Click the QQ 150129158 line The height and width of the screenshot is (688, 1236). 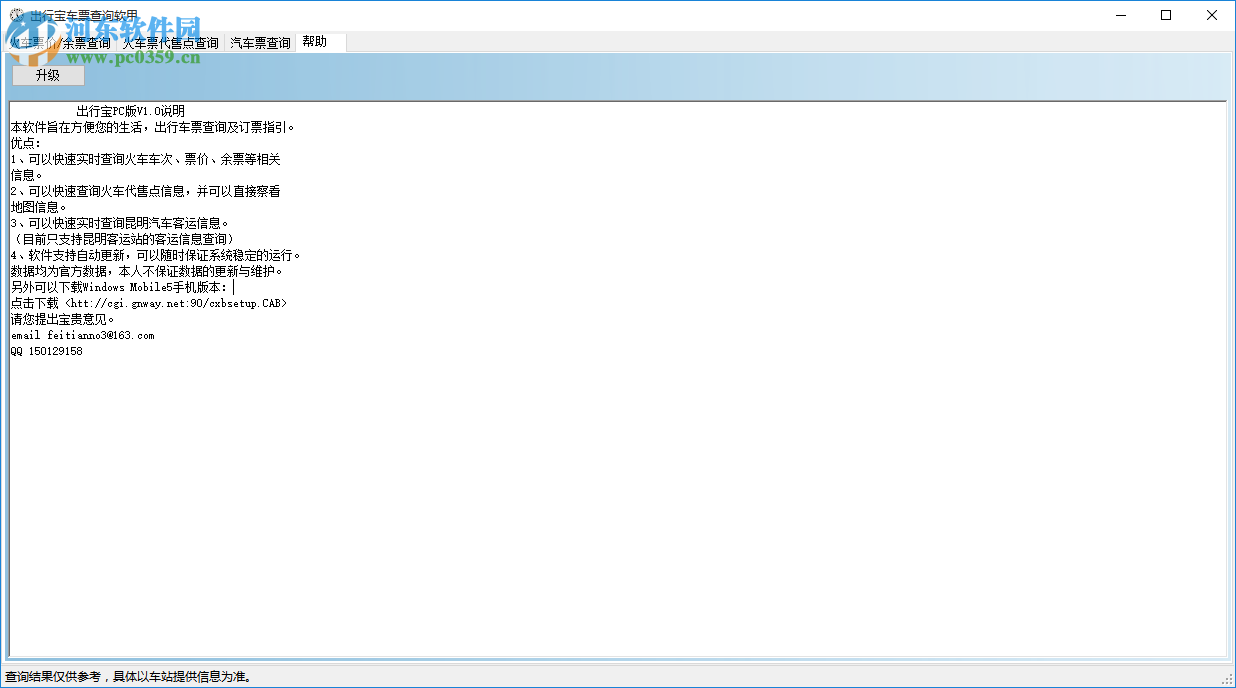[x=47, y=351]
